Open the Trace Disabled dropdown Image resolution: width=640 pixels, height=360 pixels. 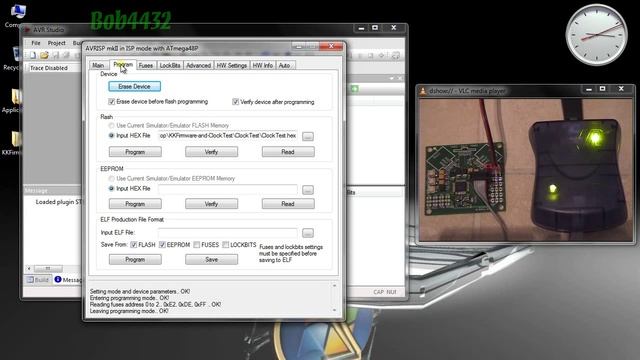pyautogui.click(x=55, y=68)
